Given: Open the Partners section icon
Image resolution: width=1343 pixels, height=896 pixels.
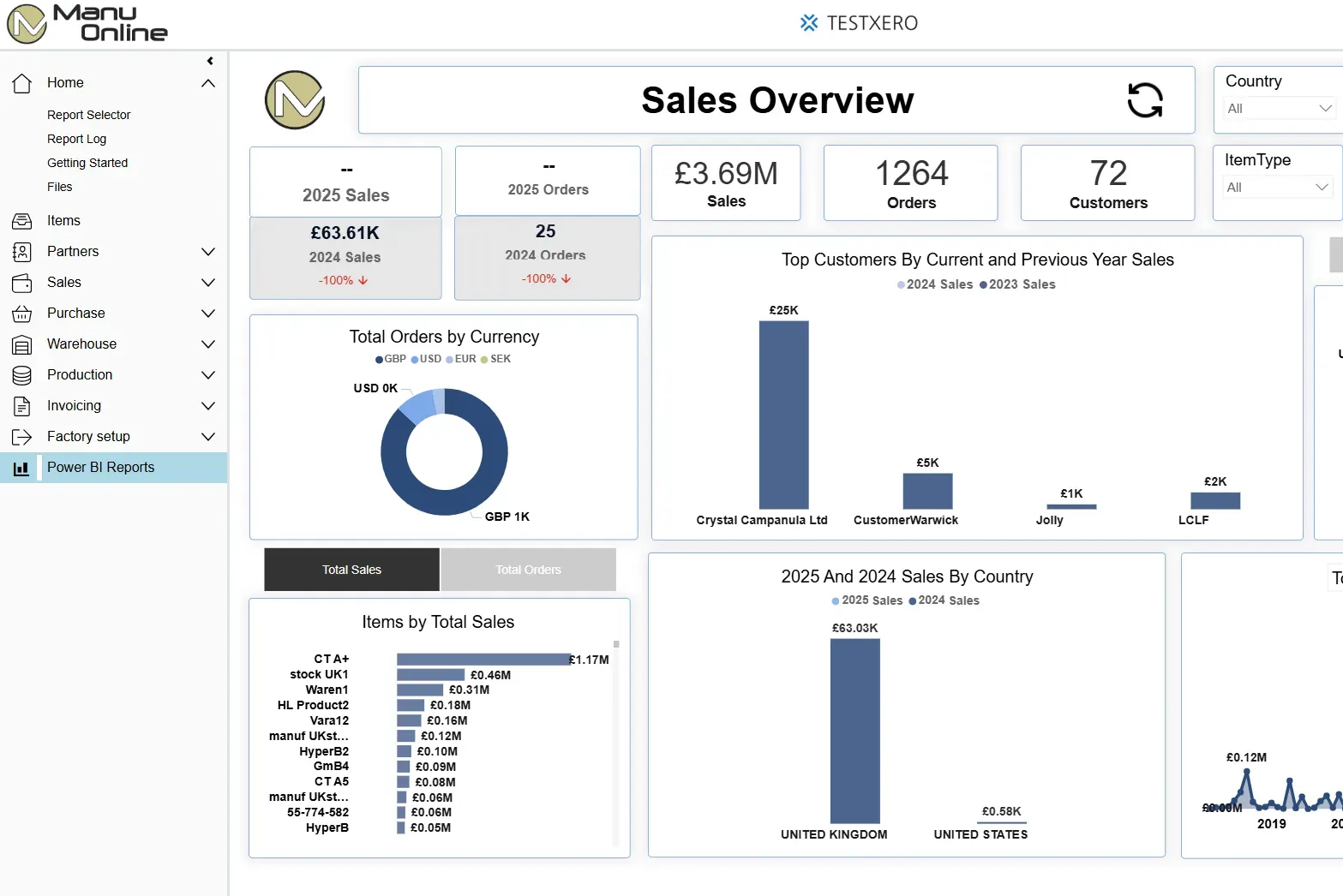Looking at the screenshot, I should point(21,251).
